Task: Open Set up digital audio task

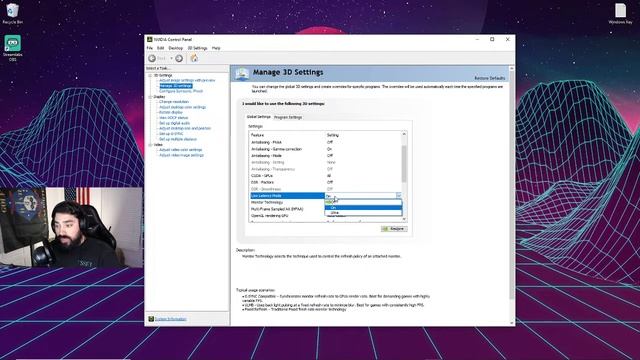Action: click(x=174, y=123)
